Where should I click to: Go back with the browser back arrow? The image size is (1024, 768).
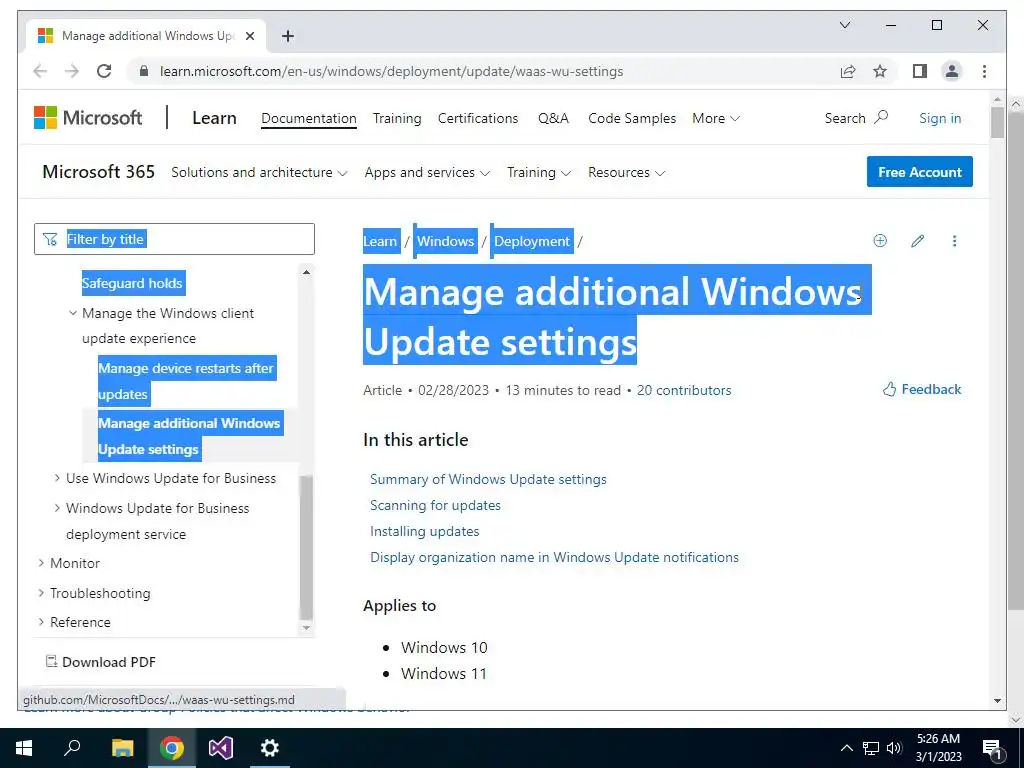pos(40,71)
